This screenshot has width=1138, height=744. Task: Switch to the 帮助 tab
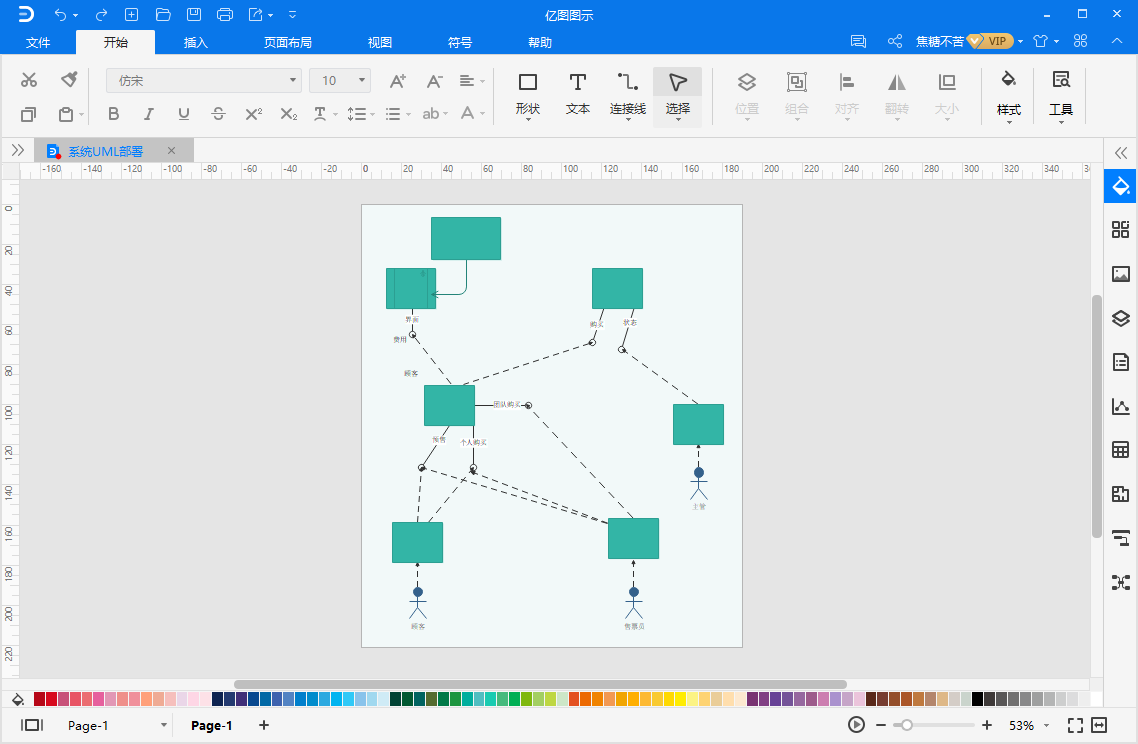click(539, 42)
